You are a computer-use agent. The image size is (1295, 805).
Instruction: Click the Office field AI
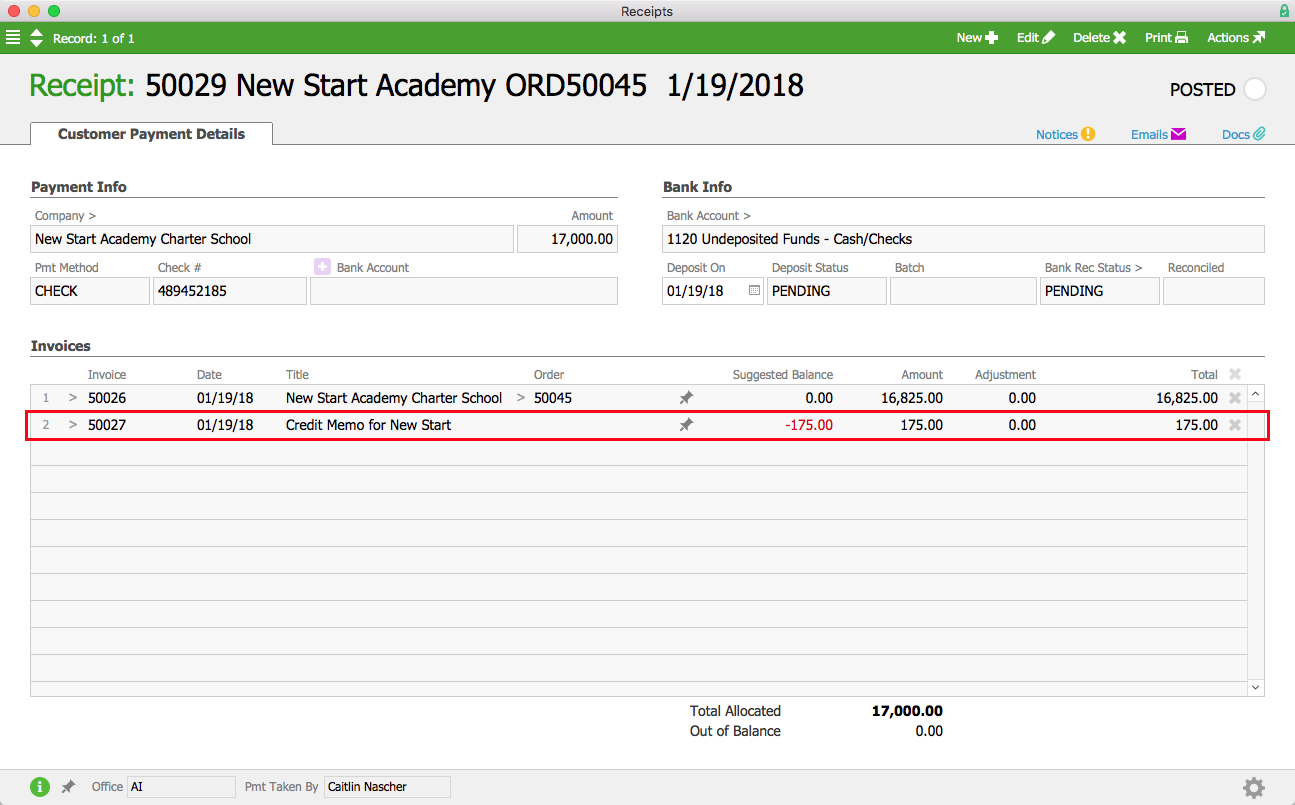click(x=181, y=787)
